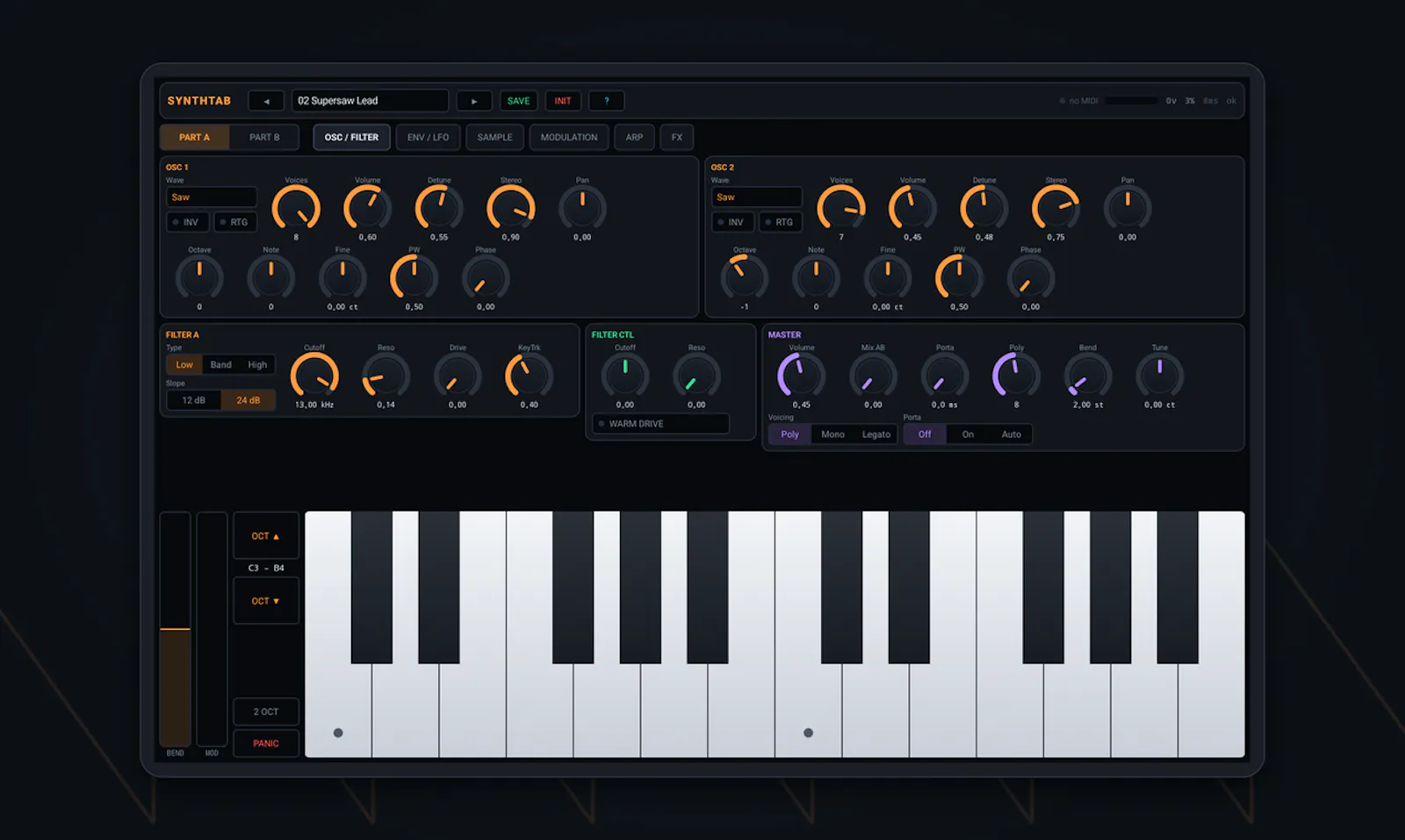Click the MOD wheel slider

212,629
